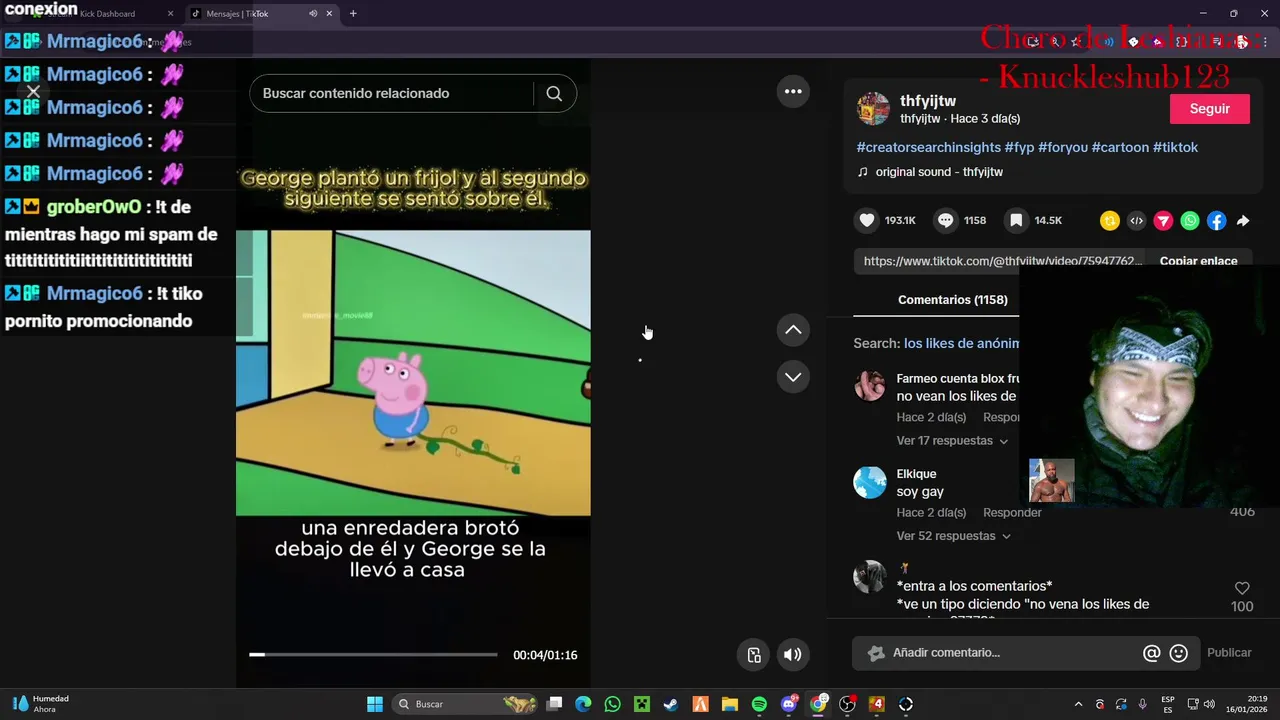
Task: Open the Elkique username link
Action: pyautogui.click(x=916, y=474)
